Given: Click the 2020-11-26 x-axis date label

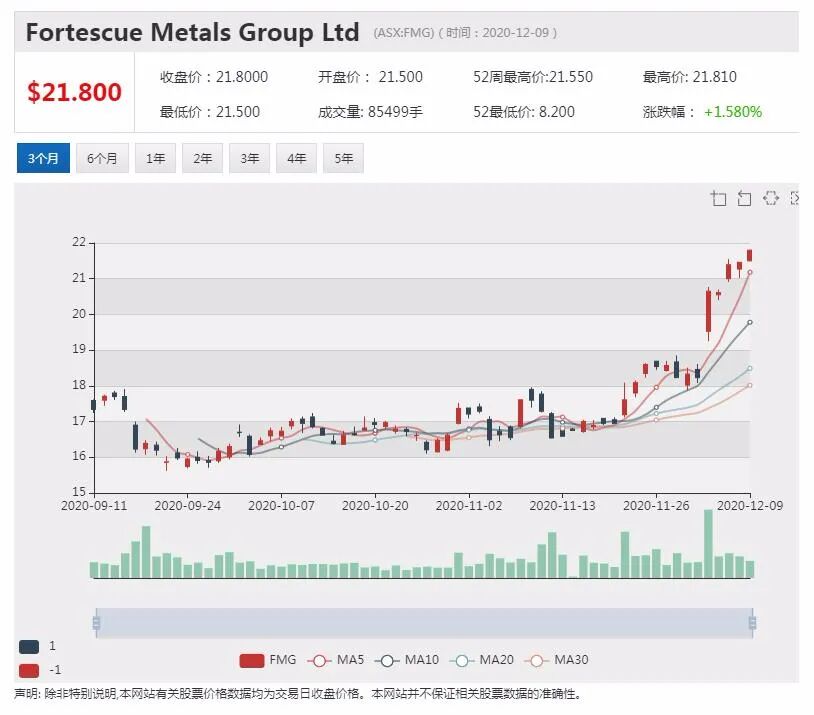Looking at the screenshot, I should (656, 506).
